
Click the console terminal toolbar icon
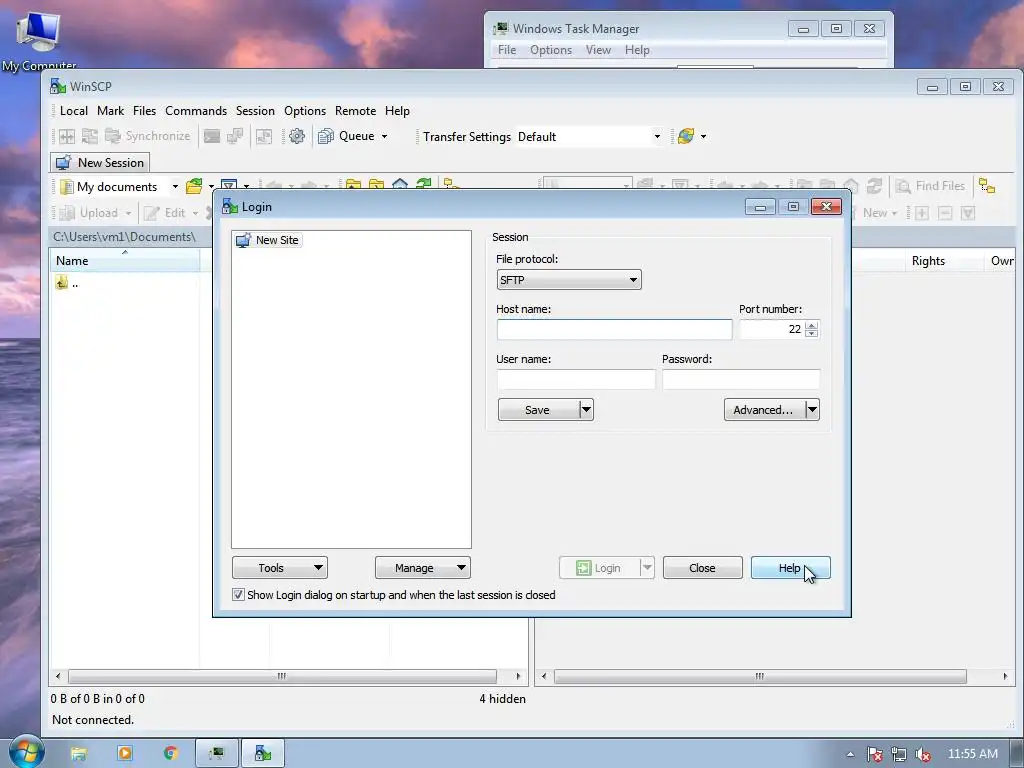(x=212, y=136)
